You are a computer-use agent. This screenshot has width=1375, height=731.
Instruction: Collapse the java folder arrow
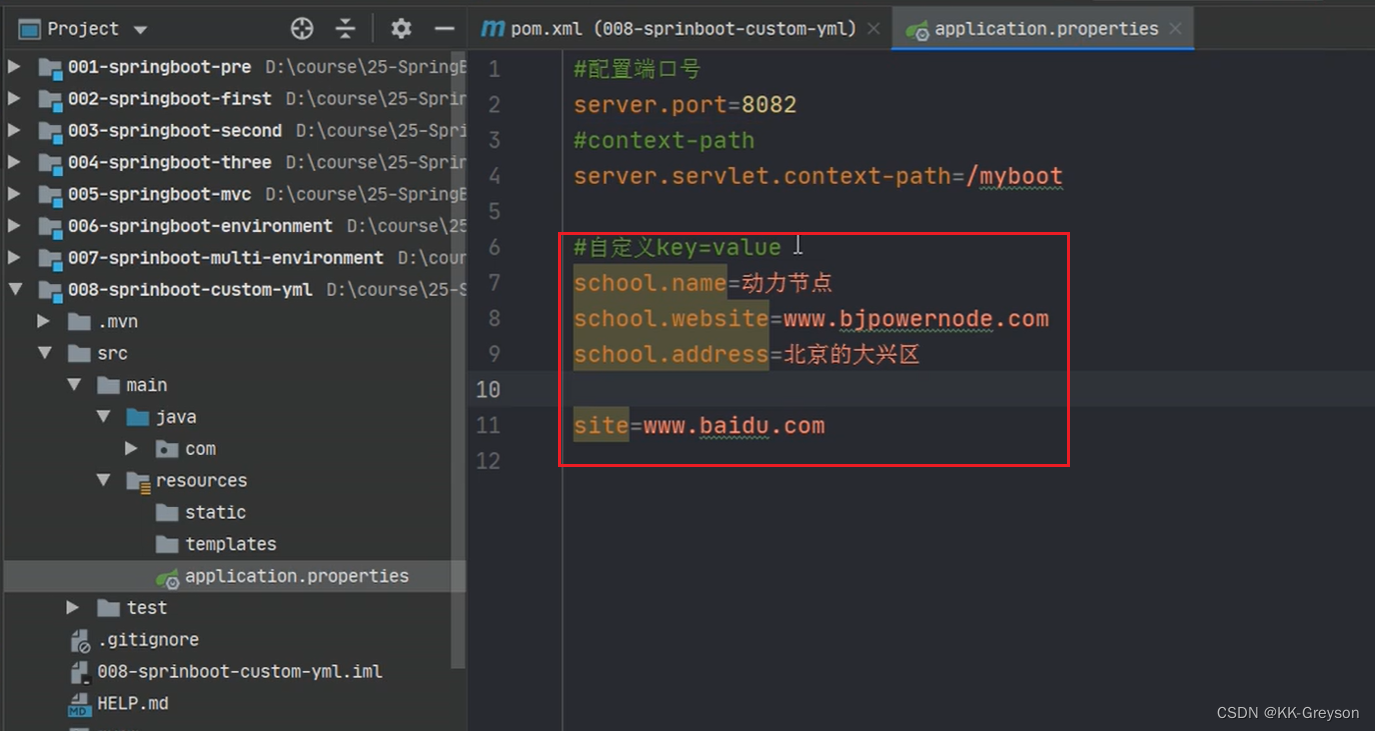[x=103, y=417]
